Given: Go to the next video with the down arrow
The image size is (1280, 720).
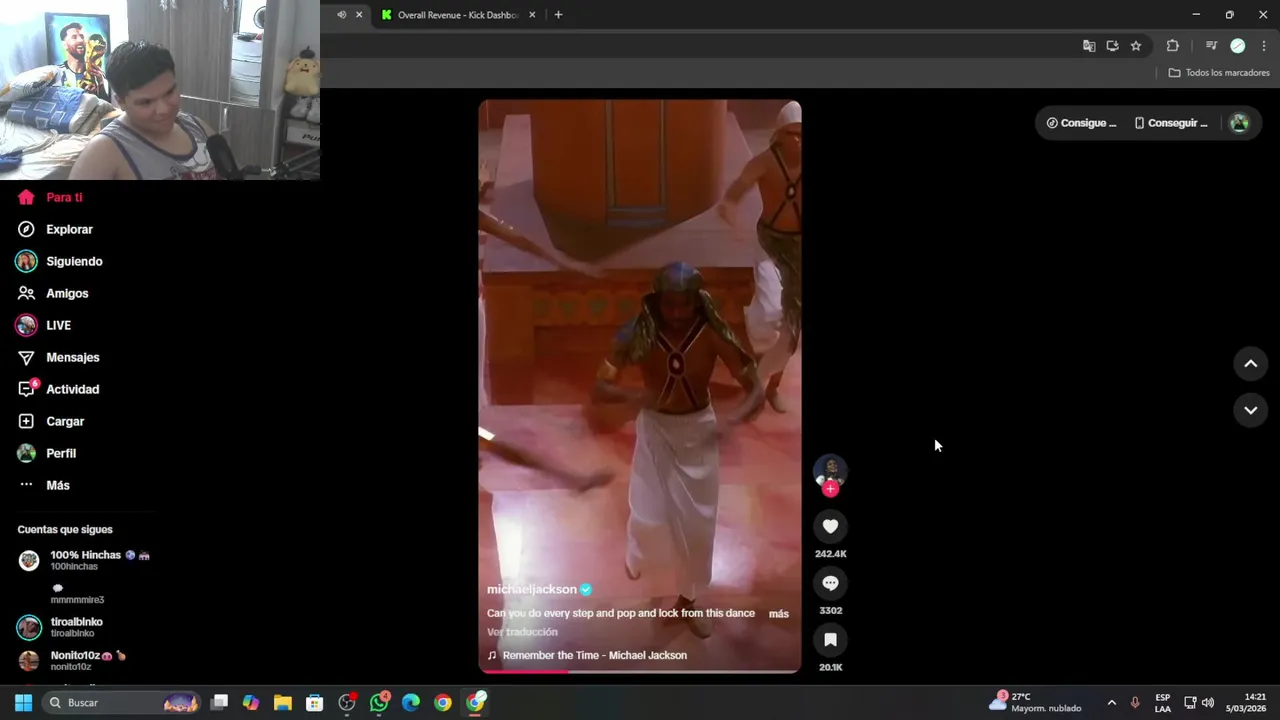Looking at the screenshot, I should click(x=1250, y=410).
